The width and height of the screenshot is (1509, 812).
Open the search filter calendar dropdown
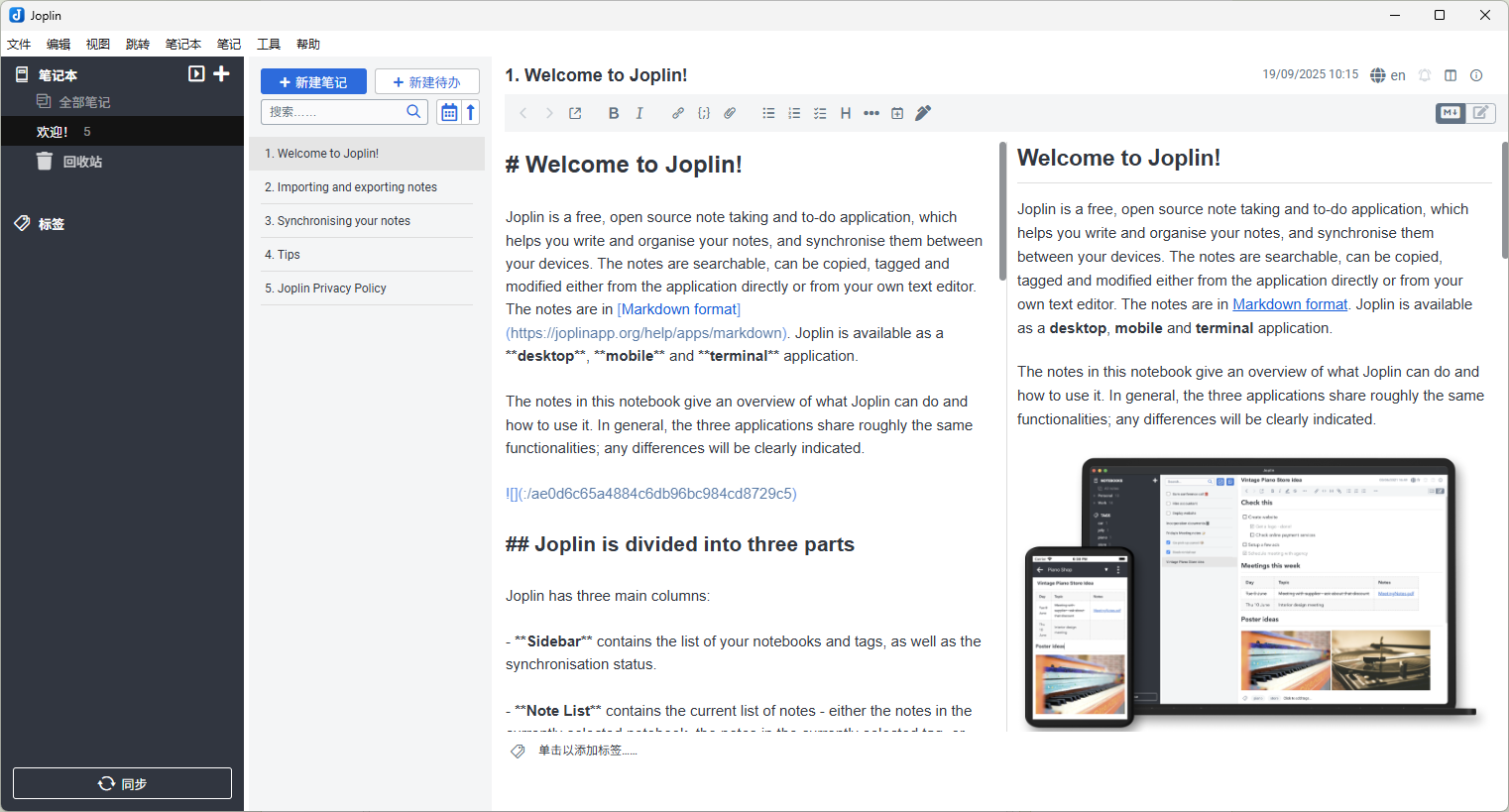click(448, 111)
